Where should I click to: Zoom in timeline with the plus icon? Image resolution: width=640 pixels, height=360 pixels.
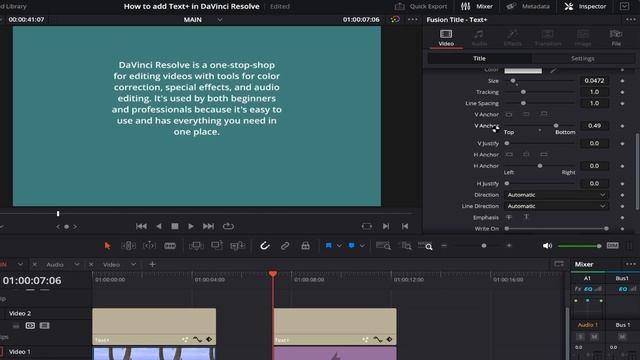point(509,246)
